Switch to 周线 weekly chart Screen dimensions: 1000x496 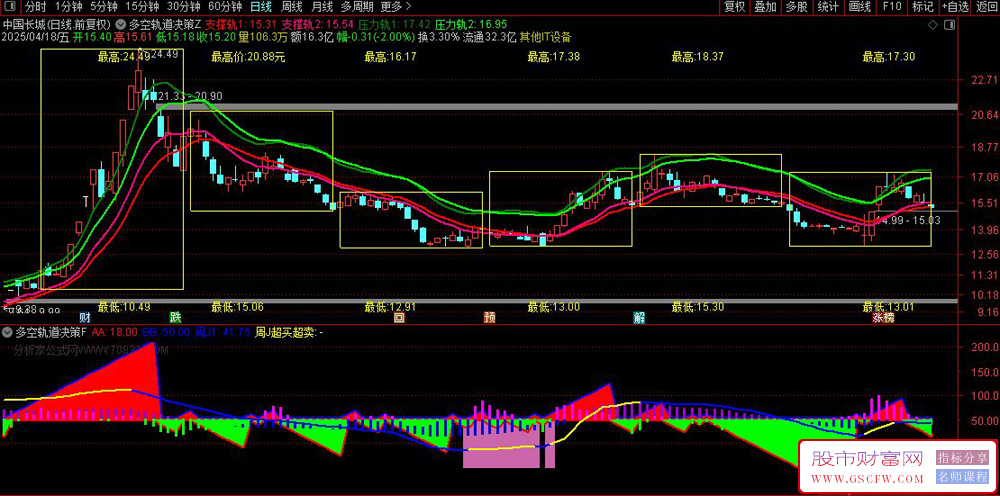click(291, 7)
